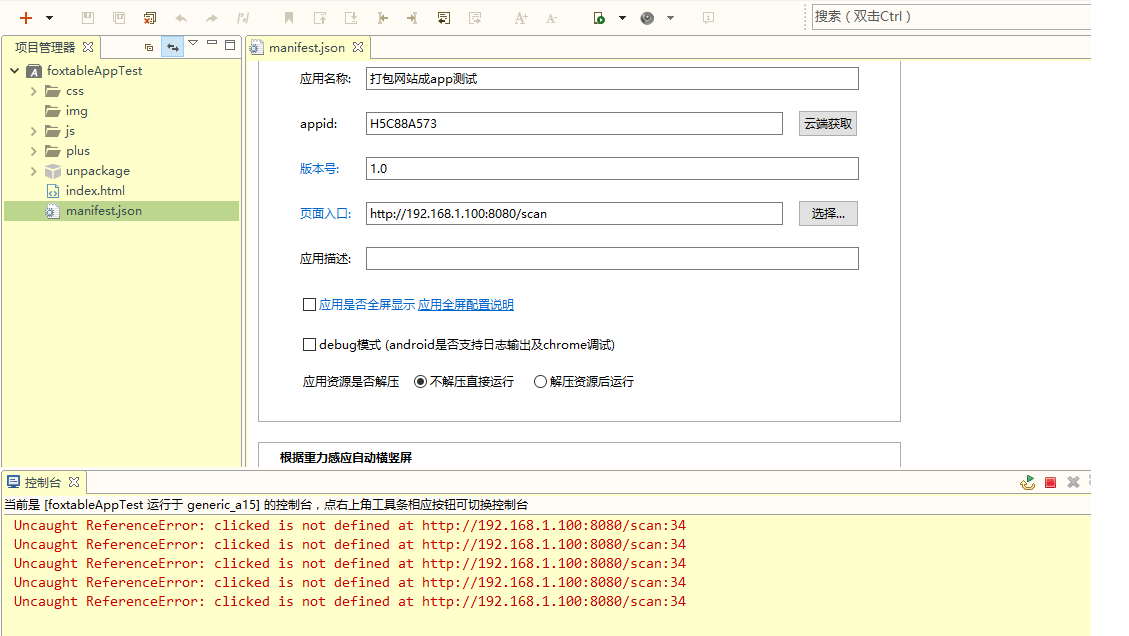The width and height of the screenshot is (1129, 636).
Task: Select the unpackage folder in the tree
Action: pyautogui.click(x=97, y=171)
